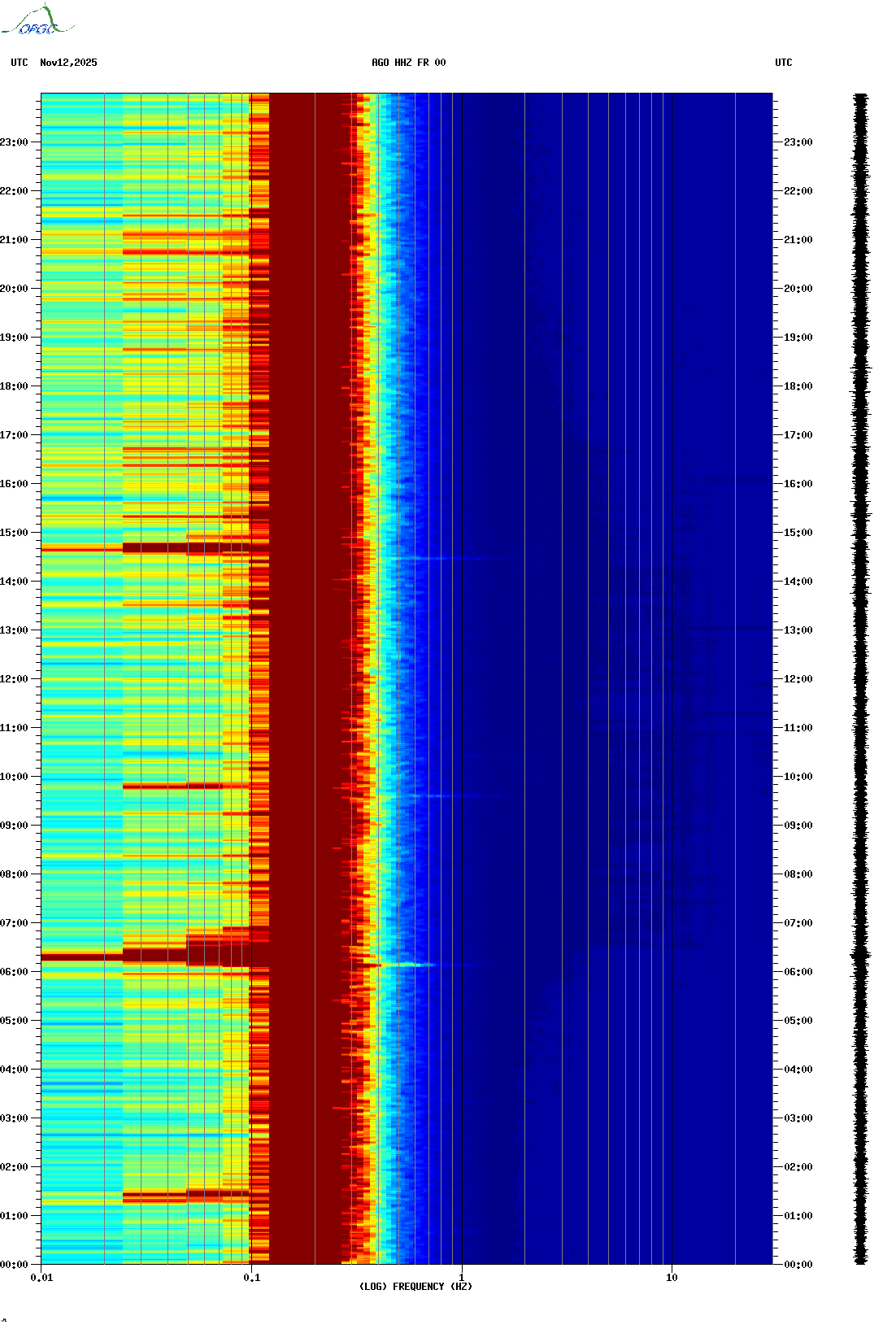Click the right-axis 03:00 time label
Viewport: 896px width, 1329px height.
pyautogui.click(x=798, y=1118)
